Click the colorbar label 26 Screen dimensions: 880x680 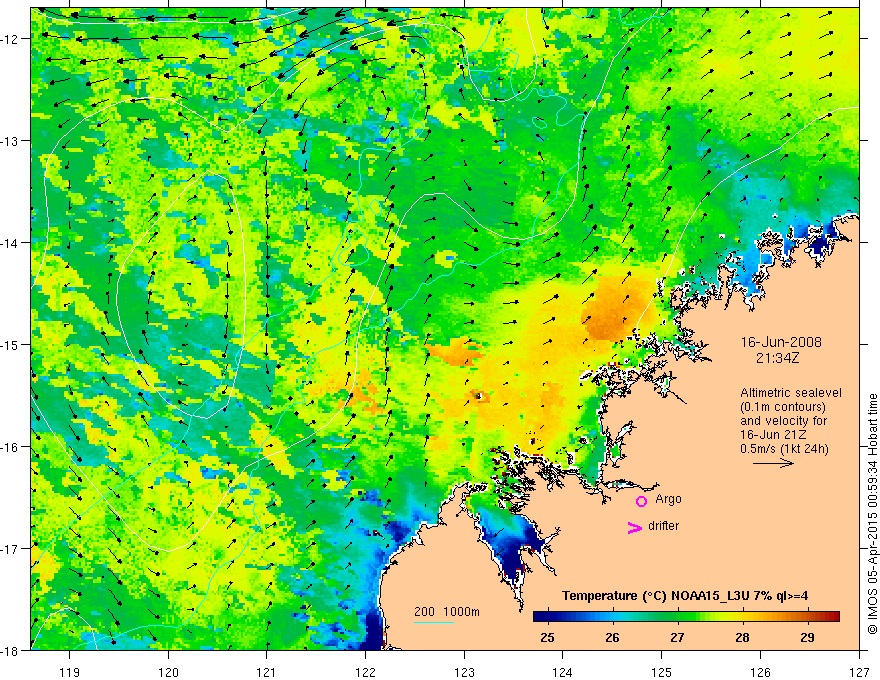(x=612, y=637)
